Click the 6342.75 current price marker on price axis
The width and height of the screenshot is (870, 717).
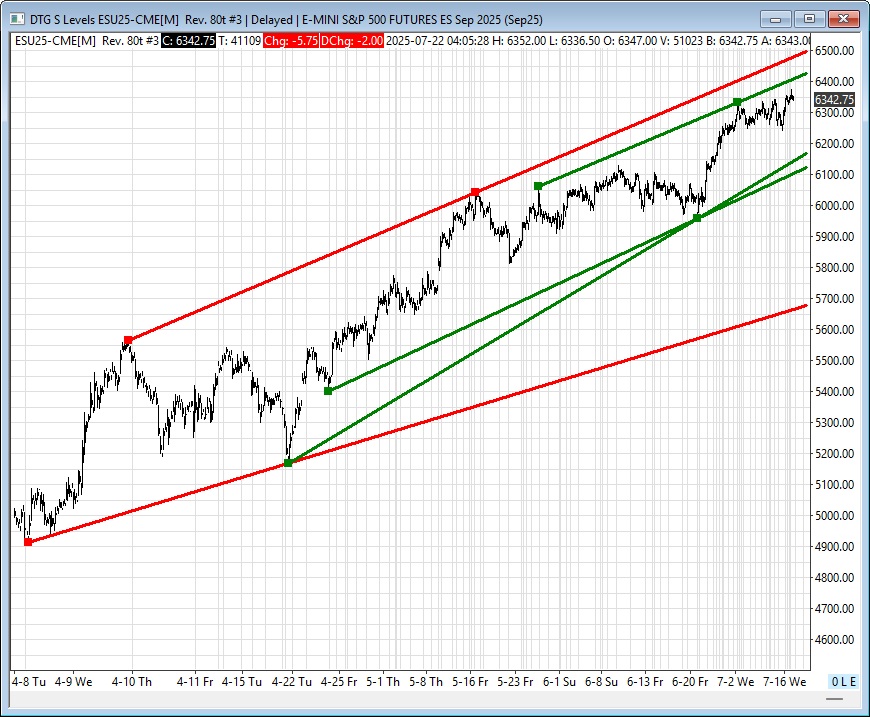[834, 99]
